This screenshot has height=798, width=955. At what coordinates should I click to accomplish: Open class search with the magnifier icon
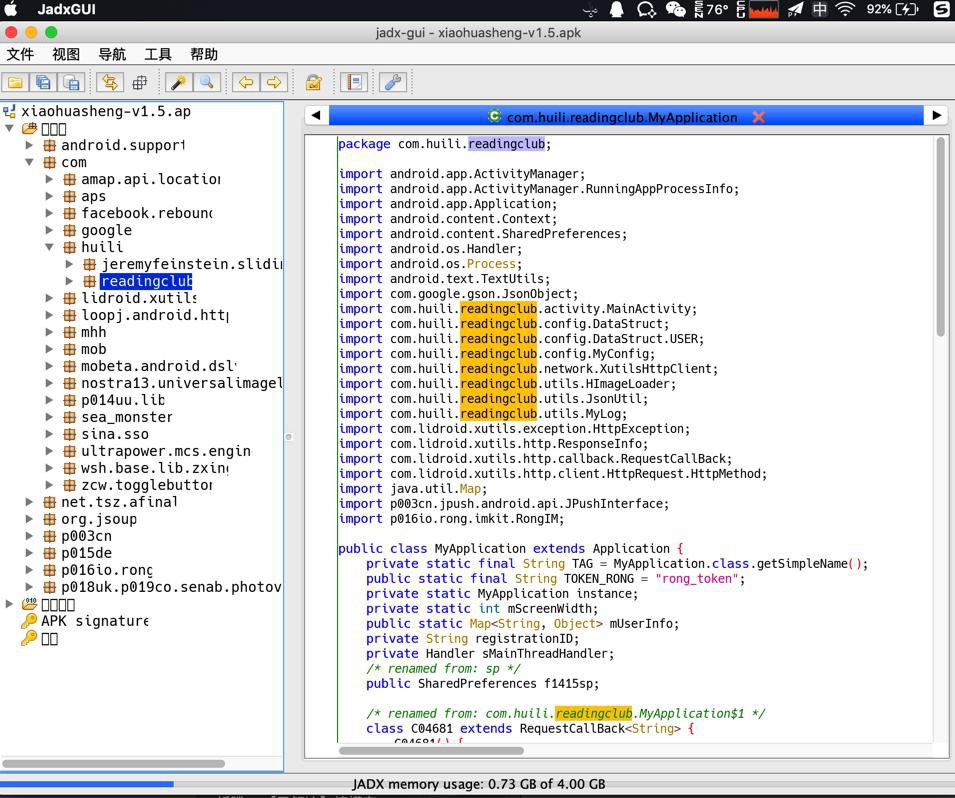[x=207, y=83]
